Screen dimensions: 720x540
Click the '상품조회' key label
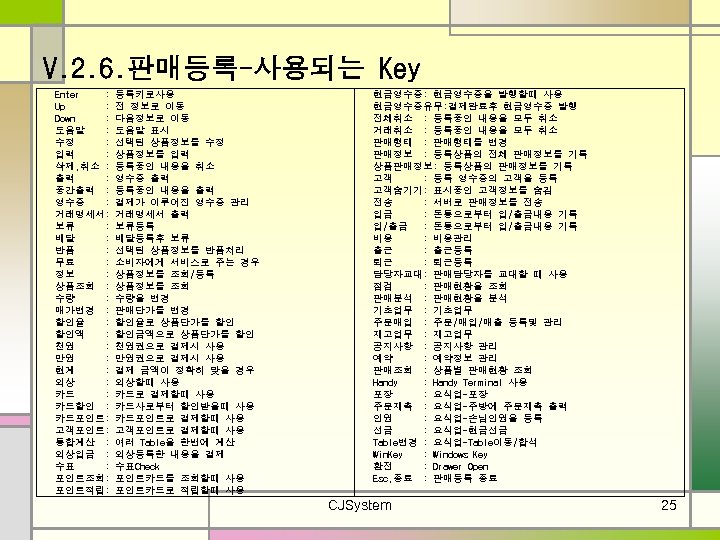point(74,286)
